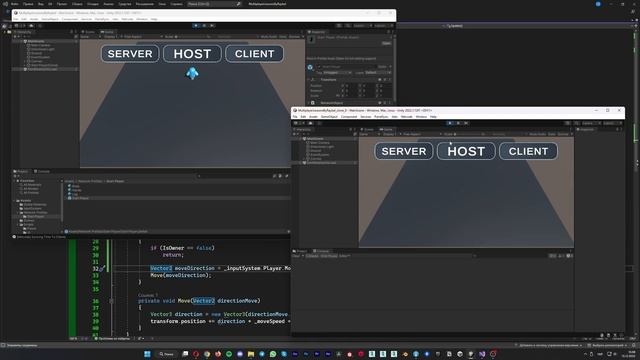The width and height of the screenshot is (640, 360).
Task: Toggle Mute Audio in left Unity game view
Action: tap(269, 37)
